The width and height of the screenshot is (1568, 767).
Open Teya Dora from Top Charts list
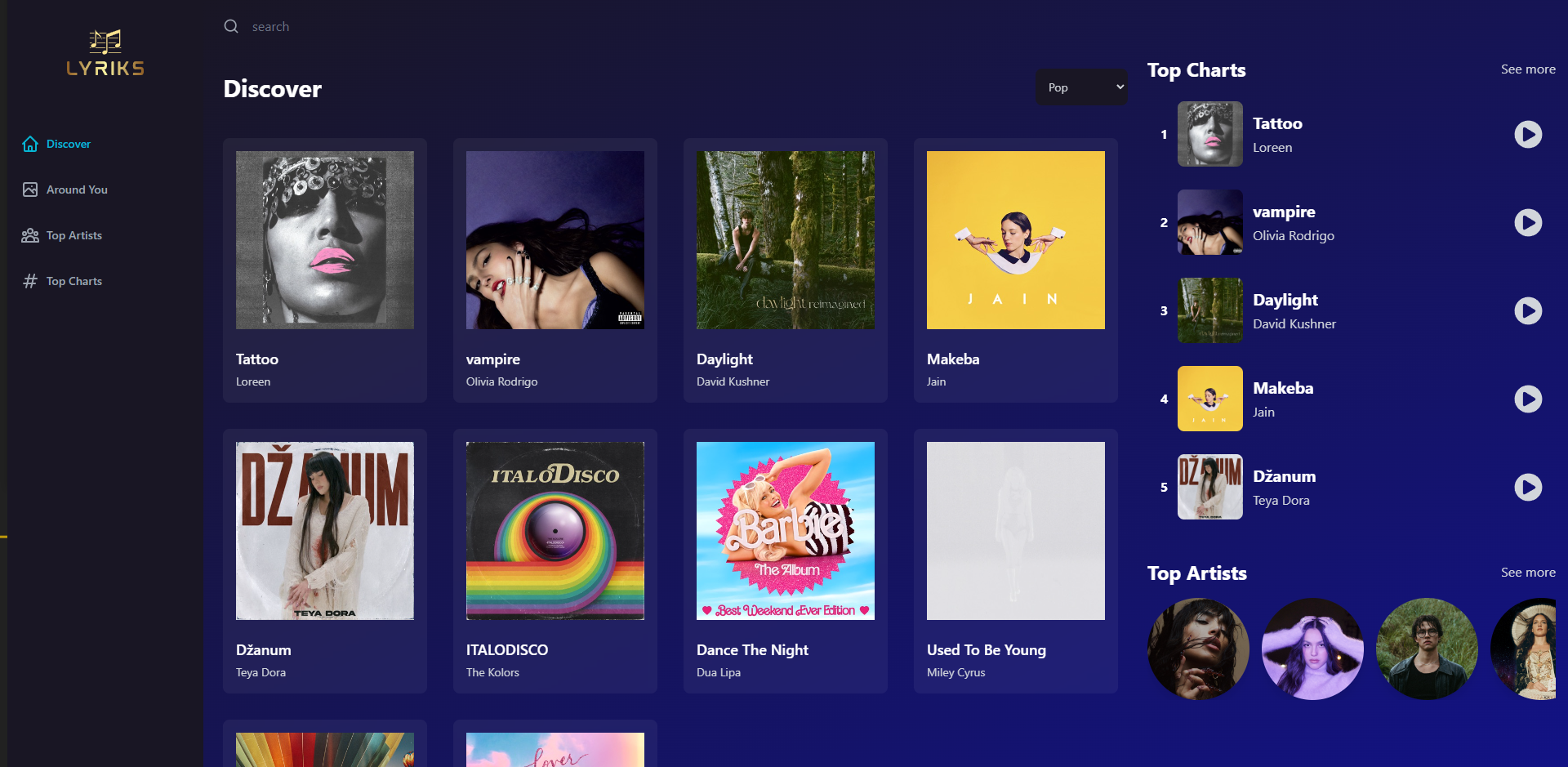tap(1281, 501)
